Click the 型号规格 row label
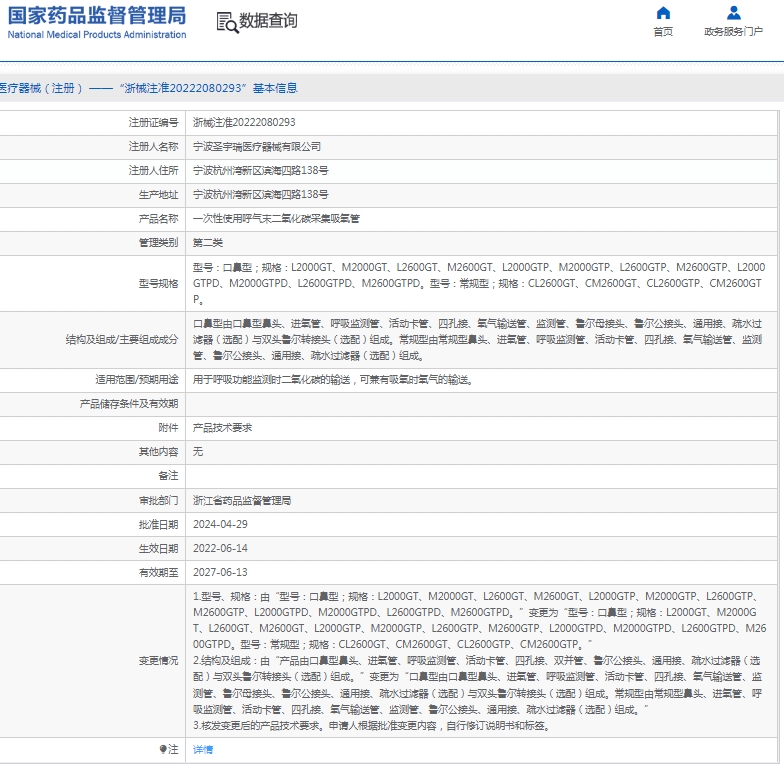The image size is (784, 769). point(158,284)
